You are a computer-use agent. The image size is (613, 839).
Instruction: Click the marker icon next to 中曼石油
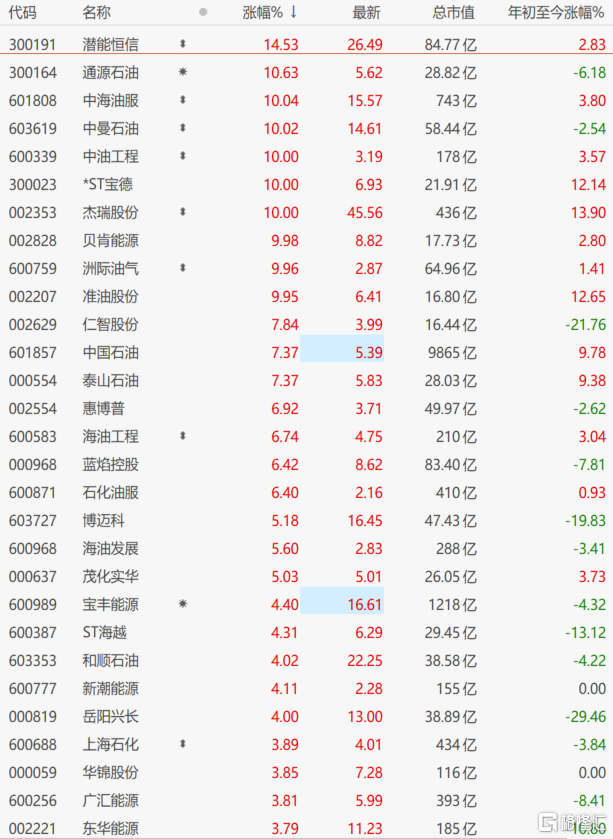182,128
